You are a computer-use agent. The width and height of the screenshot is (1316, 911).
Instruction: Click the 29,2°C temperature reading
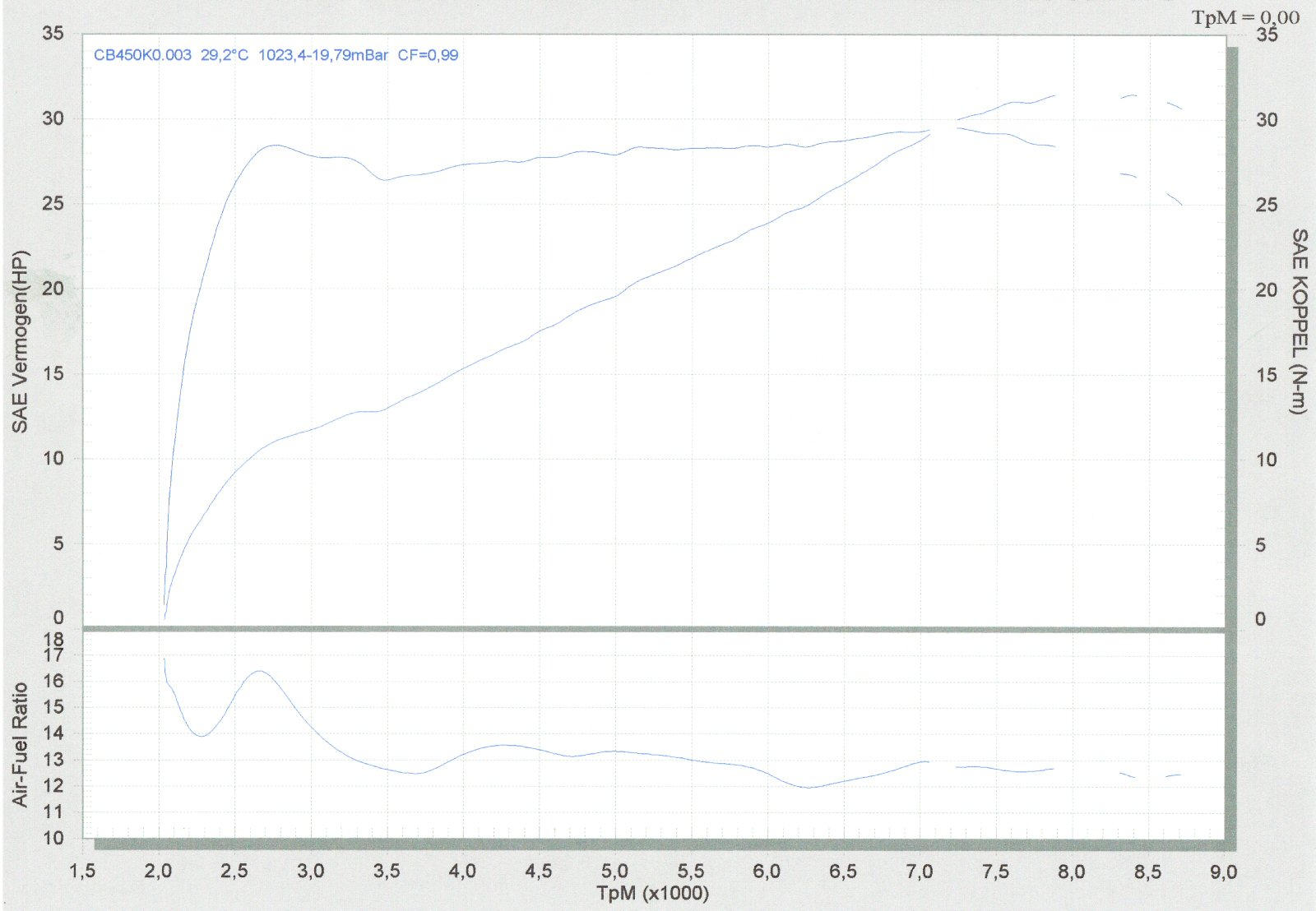(225, 55)
